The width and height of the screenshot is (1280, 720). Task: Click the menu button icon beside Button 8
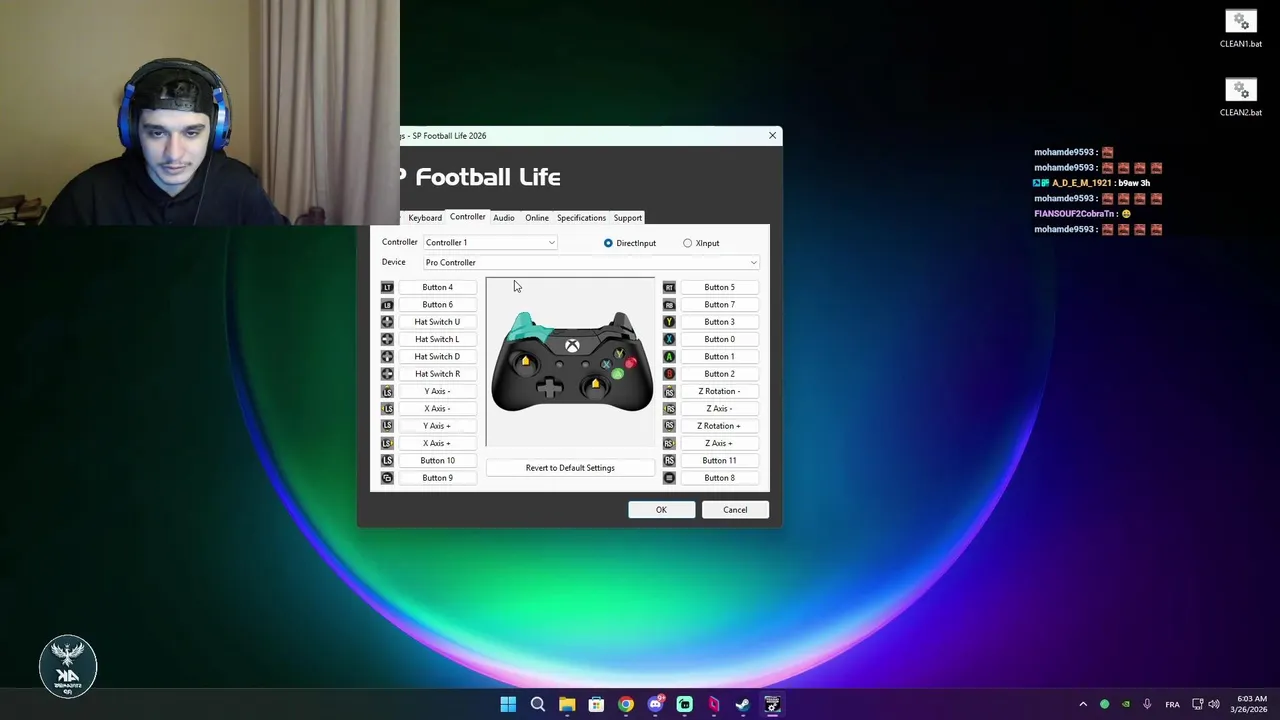coord(669,478)
